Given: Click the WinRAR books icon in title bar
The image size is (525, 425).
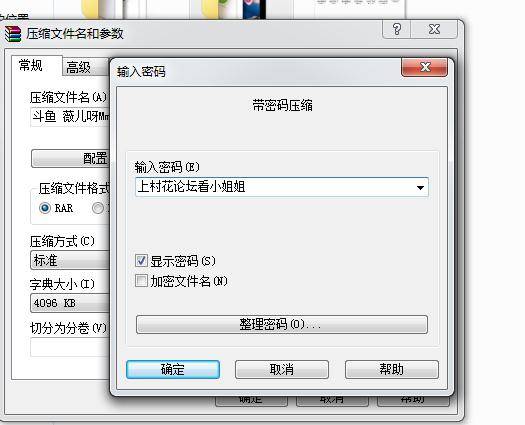Looking at the screenshot, I should (x=13, y=33).
